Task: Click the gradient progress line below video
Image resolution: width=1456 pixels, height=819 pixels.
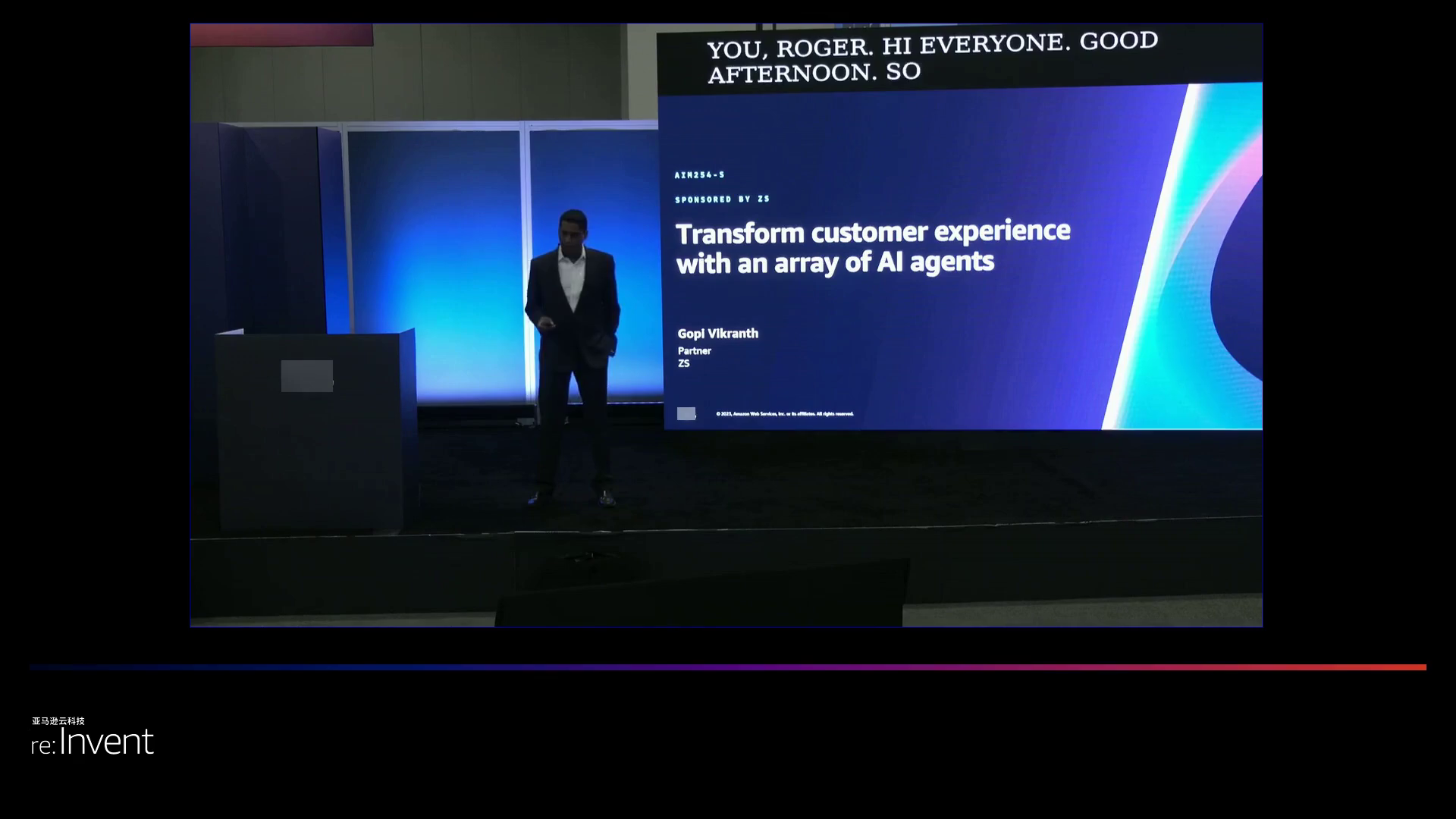Action: (x=728, y=667)
